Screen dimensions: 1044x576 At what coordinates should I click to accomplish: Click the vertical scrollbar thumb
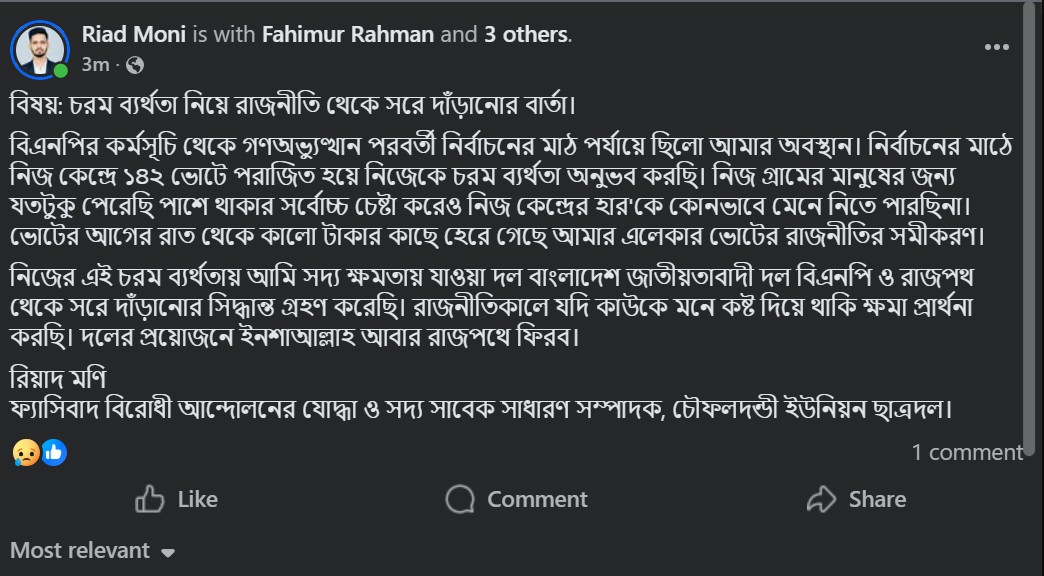pyautogui.click(x=1032, y=230)
